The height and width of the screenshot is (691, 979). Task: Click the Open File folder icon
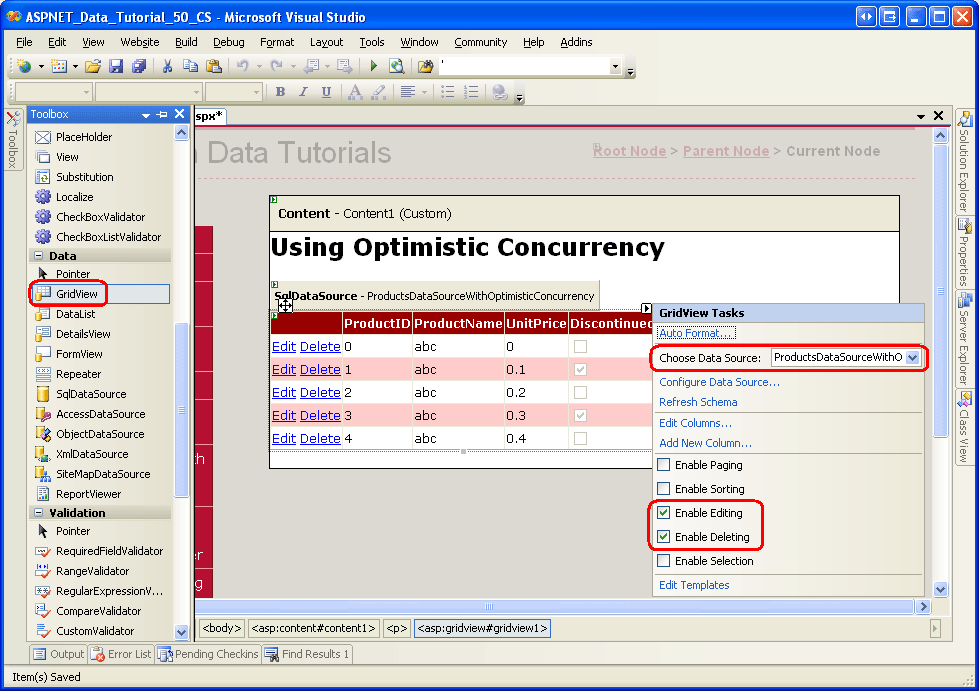click(93, 66)
